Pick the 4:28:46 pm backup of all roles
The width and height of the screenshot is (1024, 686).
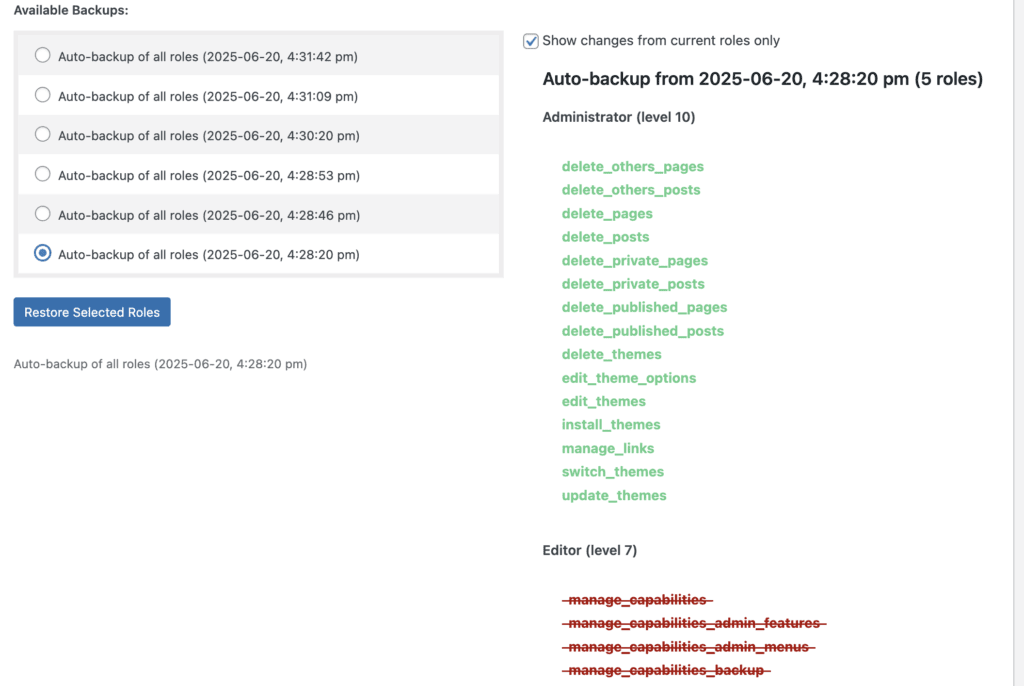click(42, 213)
